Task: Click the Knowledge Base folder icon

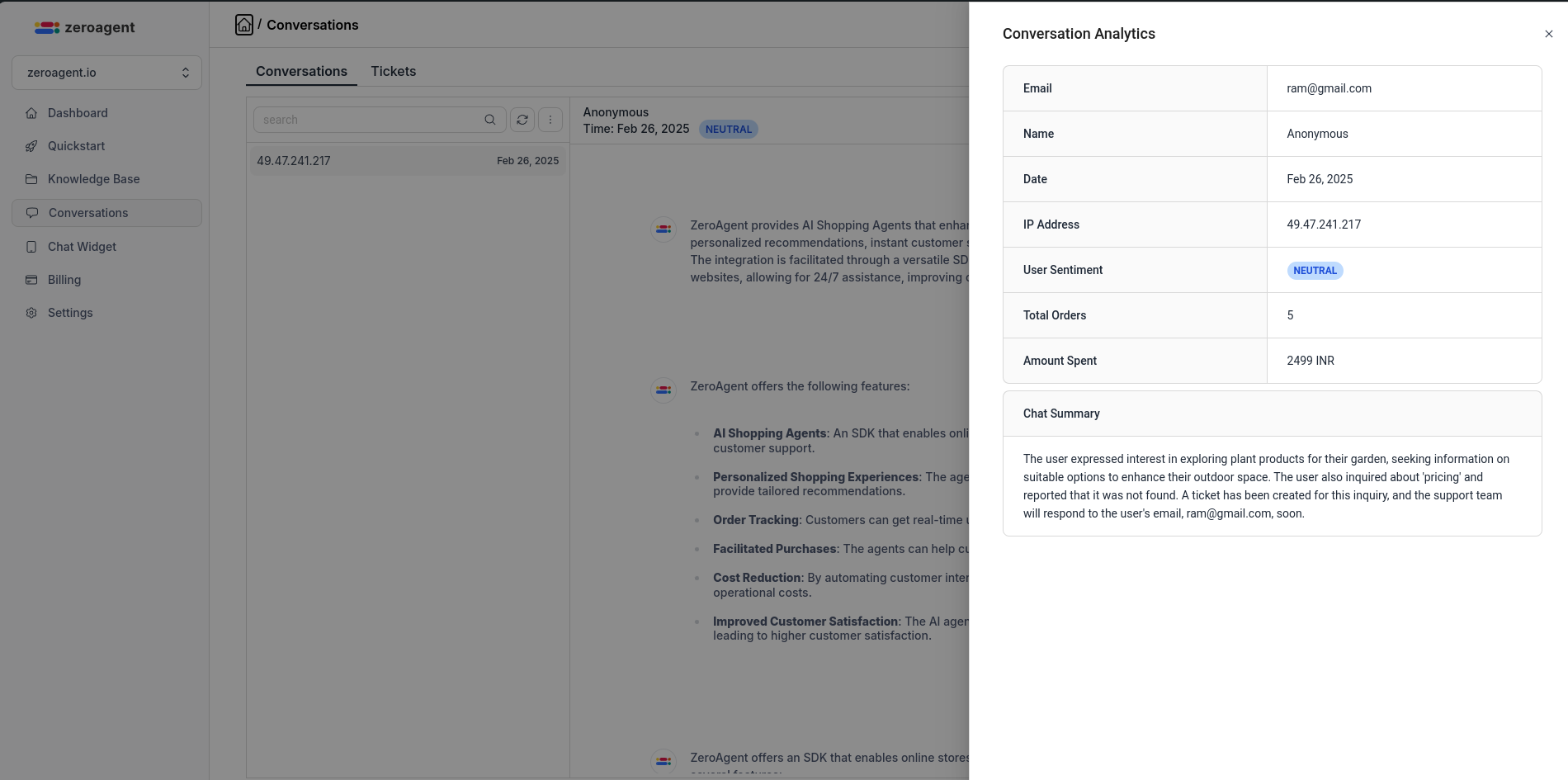Action: (31, 179)
